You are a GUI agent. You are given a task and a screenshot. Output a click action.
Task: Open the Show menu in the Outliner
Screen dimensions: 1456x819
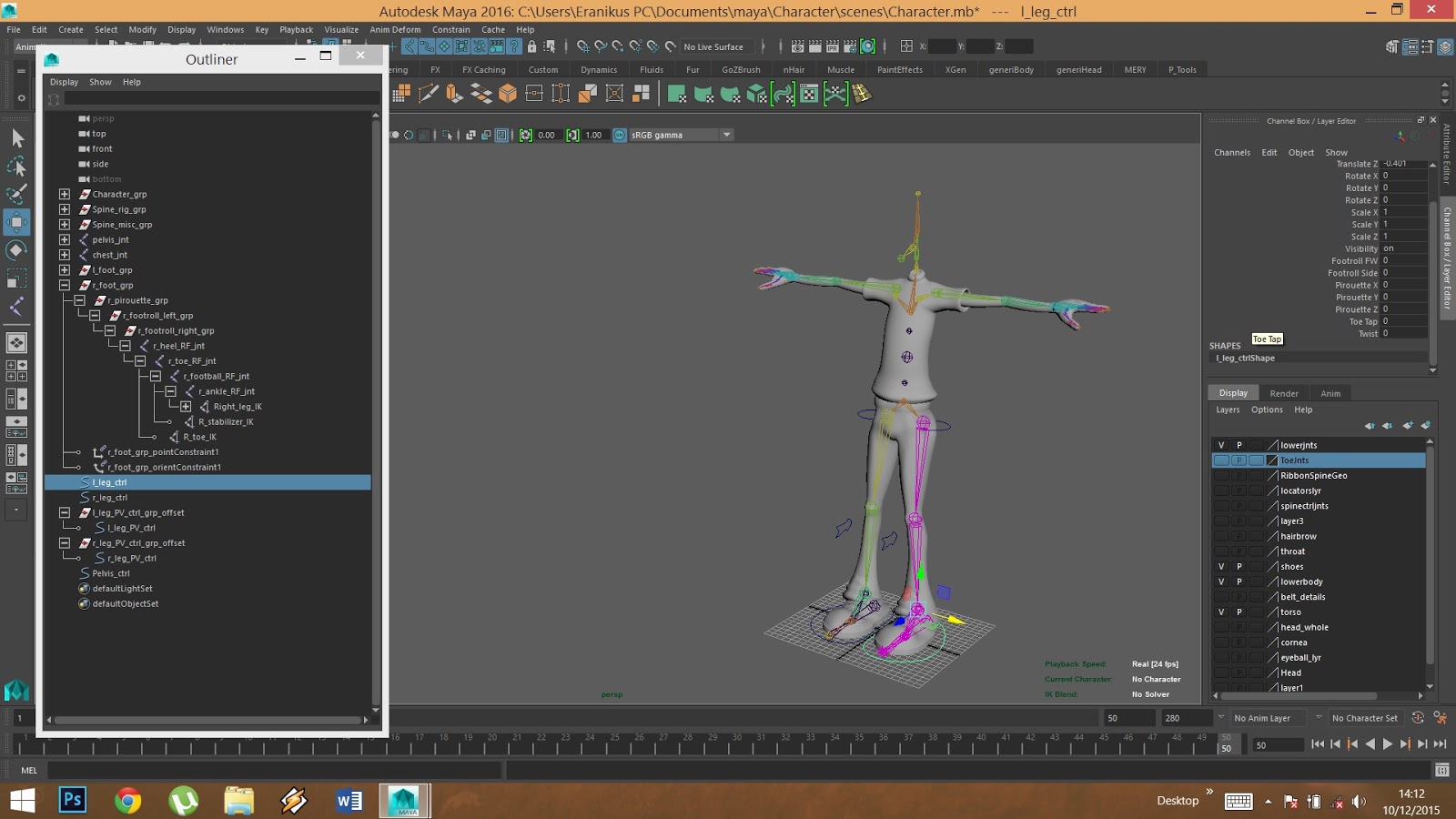pos(100,82)
